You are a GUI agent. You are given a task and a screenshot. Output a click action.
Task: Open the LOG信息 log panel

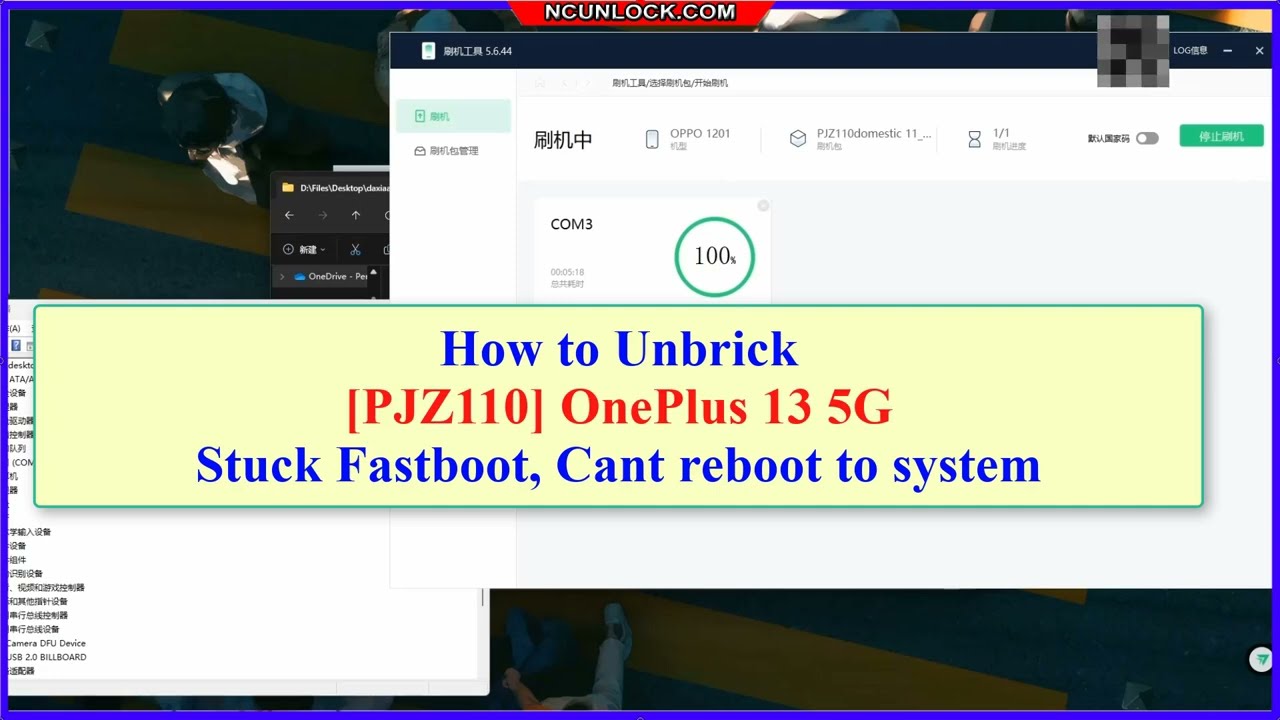point(1190,51)
